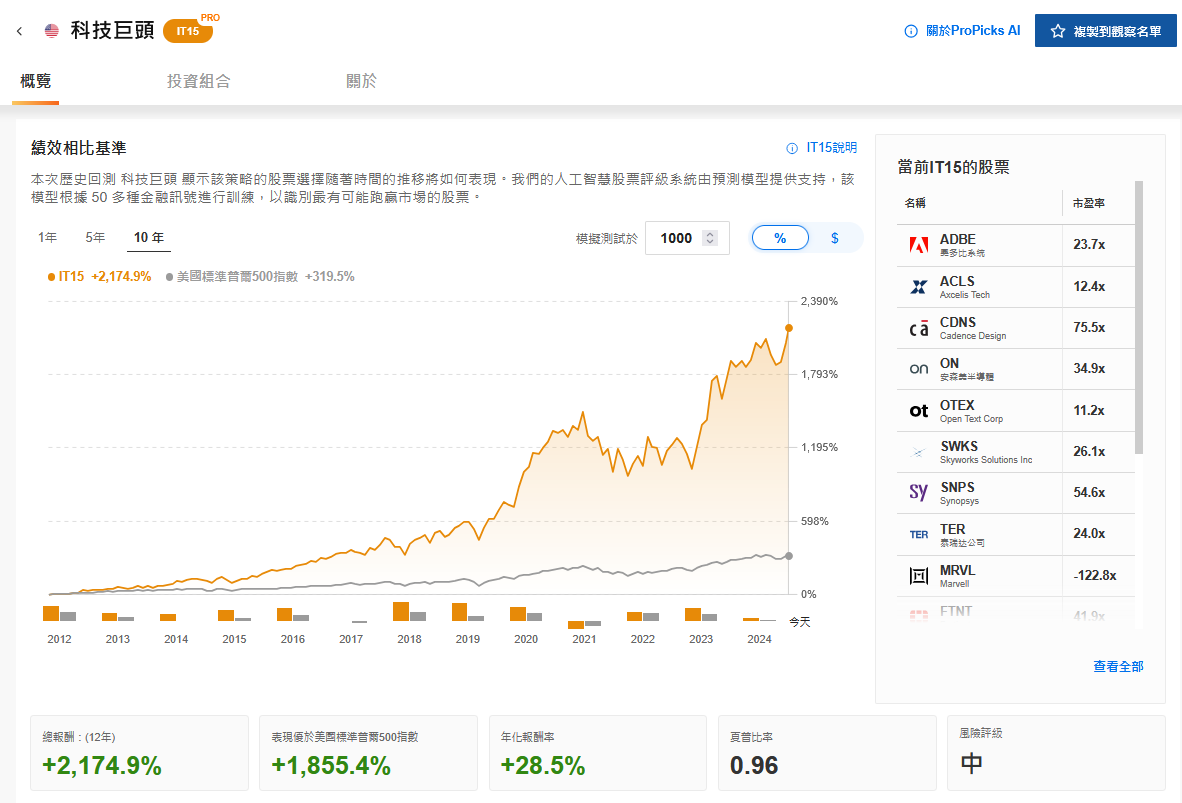
Task: Click the +28.5% annualized return value
Action: coord(543,765)
